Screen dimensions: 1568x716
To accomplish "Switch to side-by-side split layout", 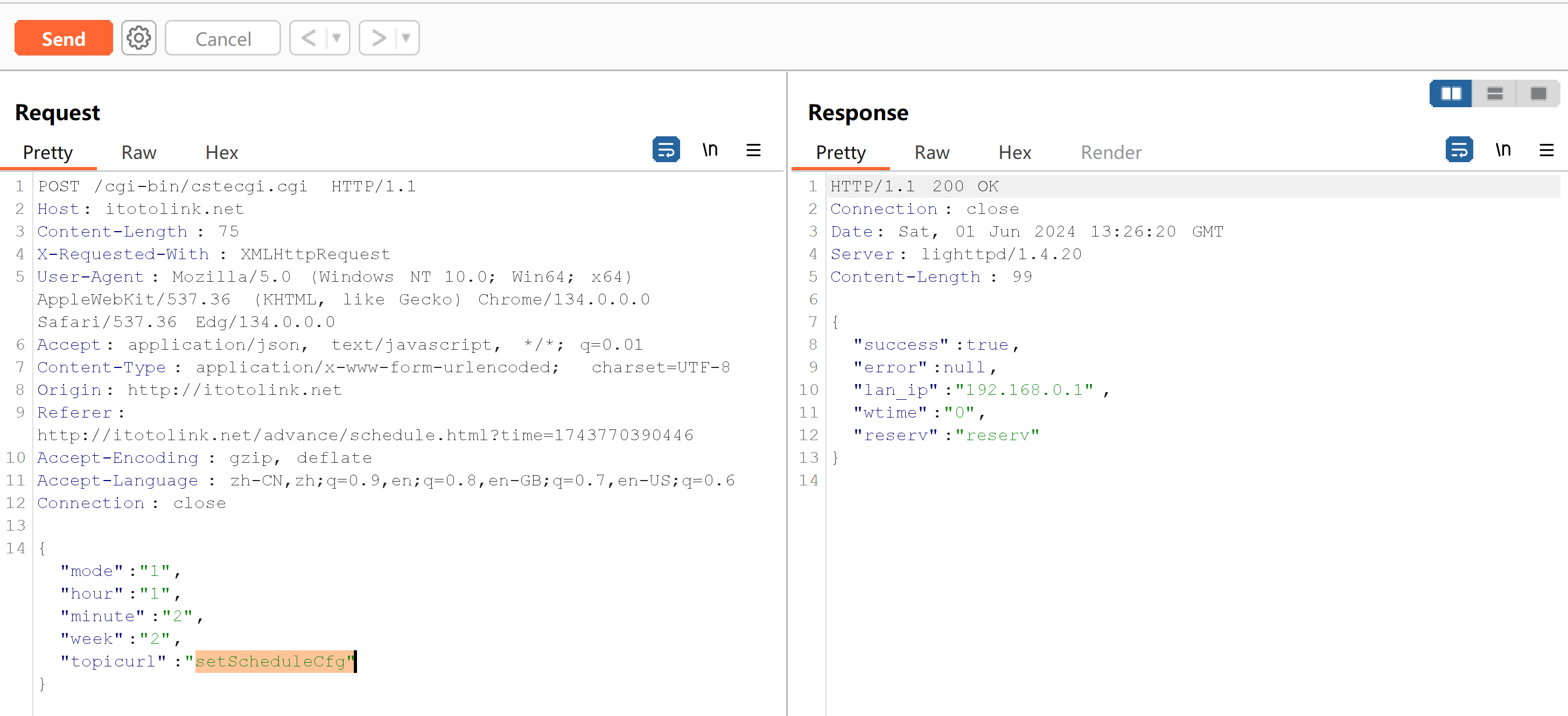I will pos(1451,94).
